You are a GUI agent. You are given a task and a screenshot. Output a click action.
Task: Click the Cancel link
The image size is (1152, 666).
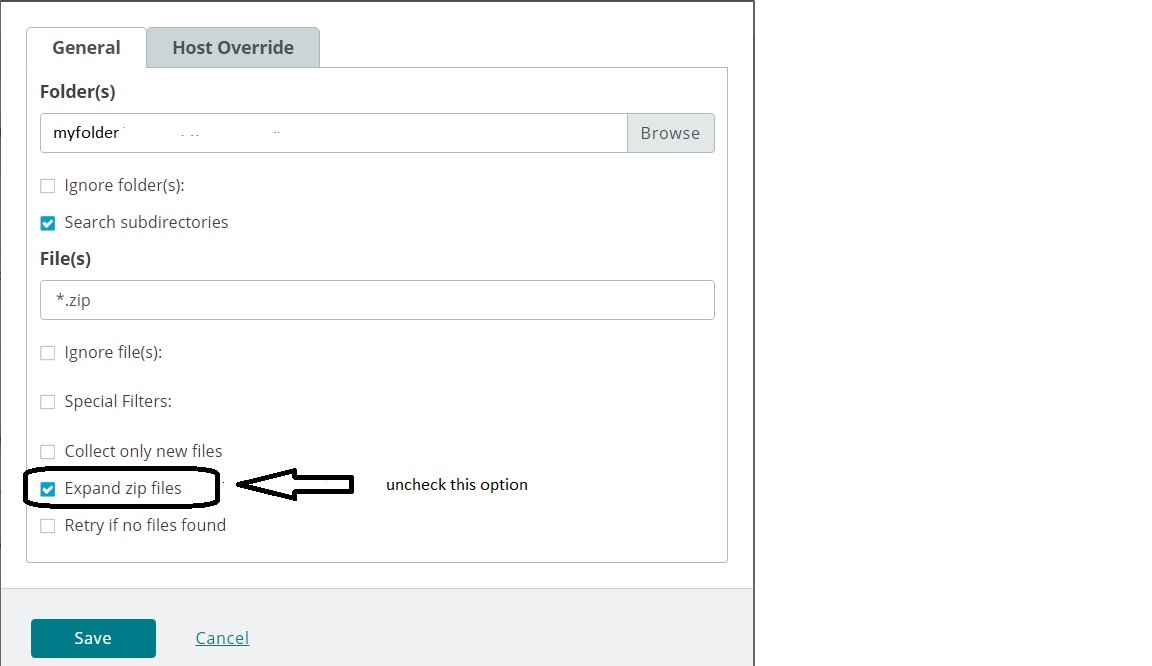click(x=222, y=637)
